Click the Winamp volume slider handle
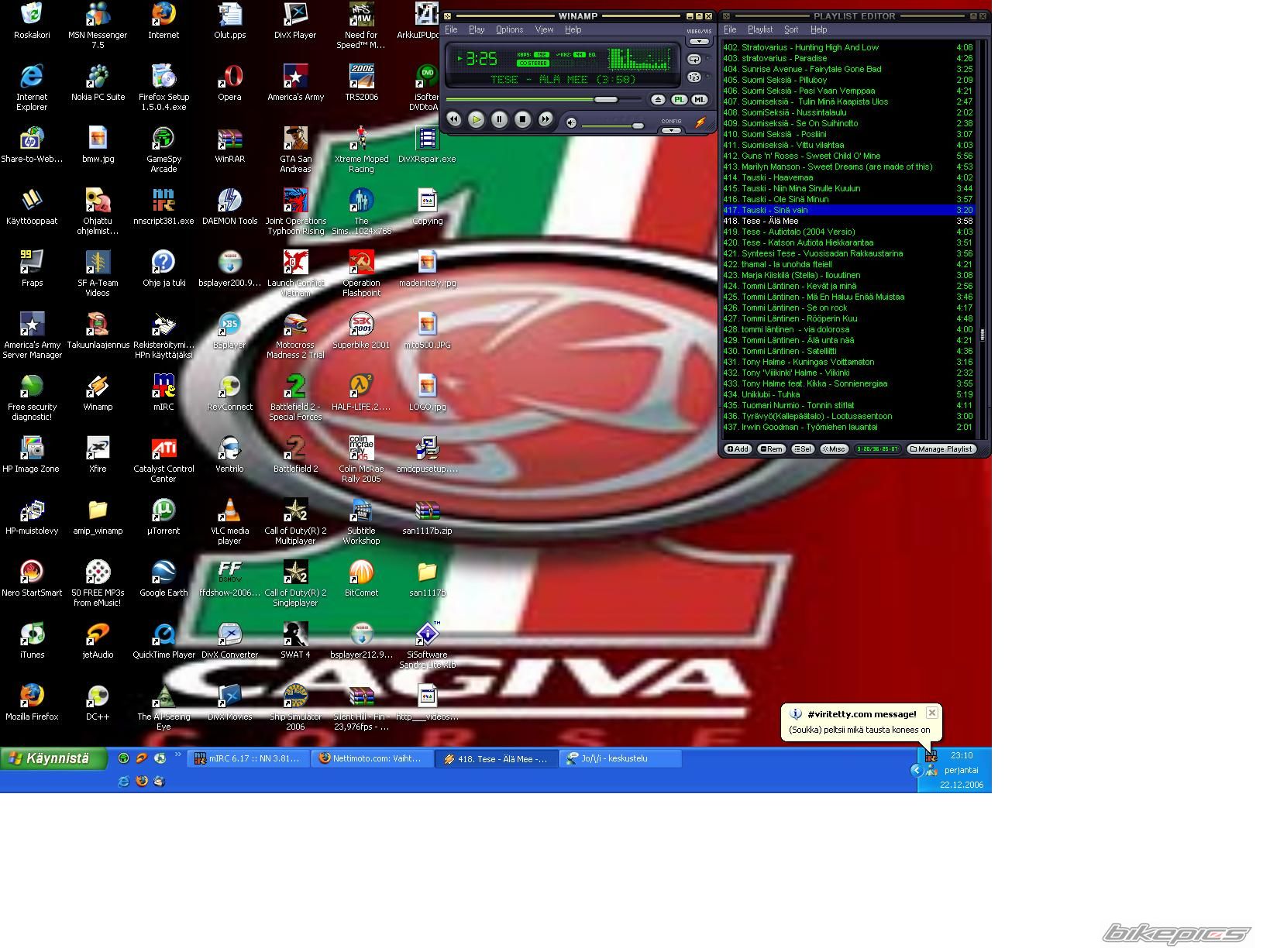The image size is (1270, 952). coord(638,125)
